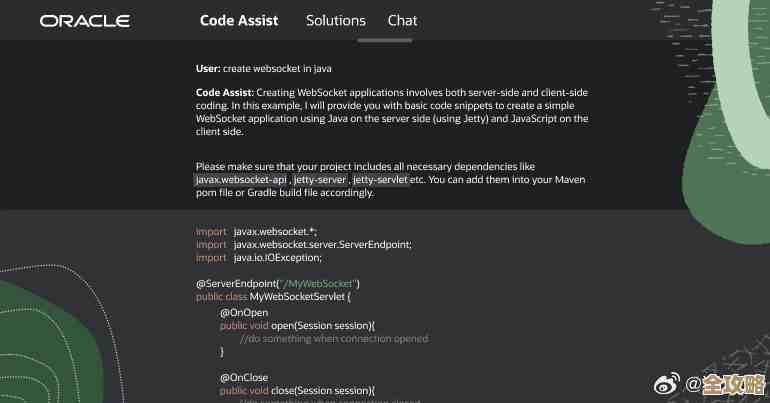Screen dimensions: 770x403
Task: Click the Oracle logo
Action: point(84,21)
